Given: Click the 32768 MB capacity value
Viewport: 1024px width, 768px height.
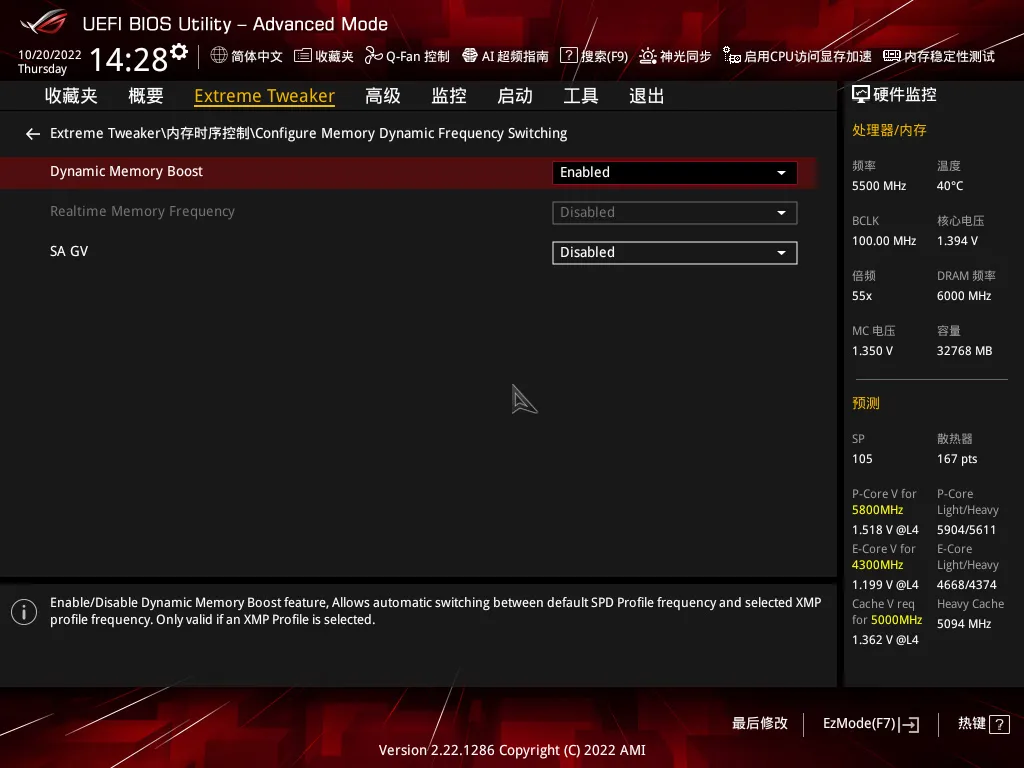Looking at the screenshot, I should (965, 351).
